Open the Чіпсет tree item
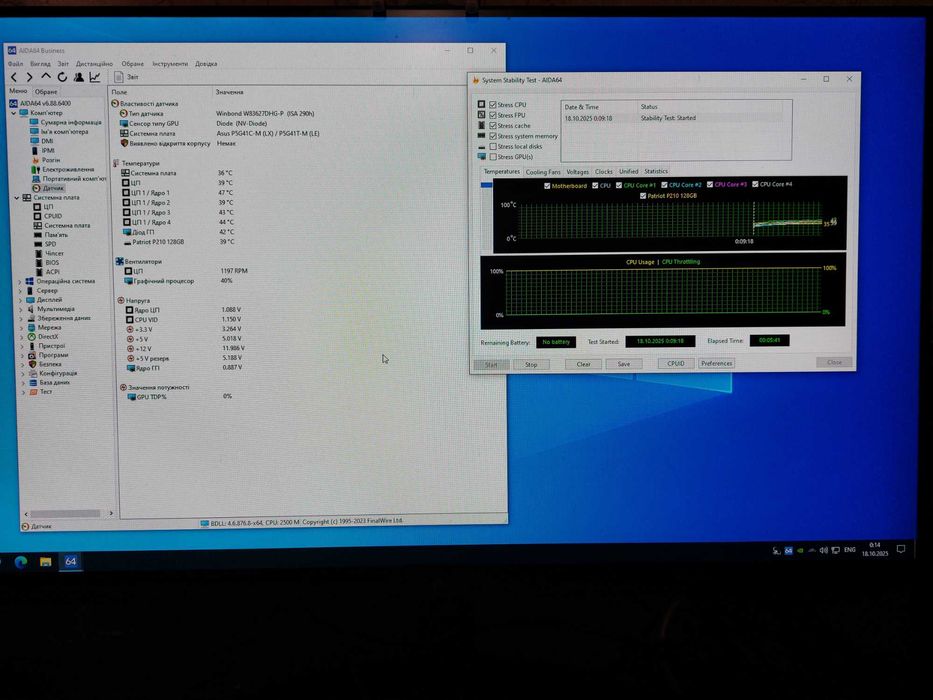Screen dimensions: 933x700 click(49, 253)
